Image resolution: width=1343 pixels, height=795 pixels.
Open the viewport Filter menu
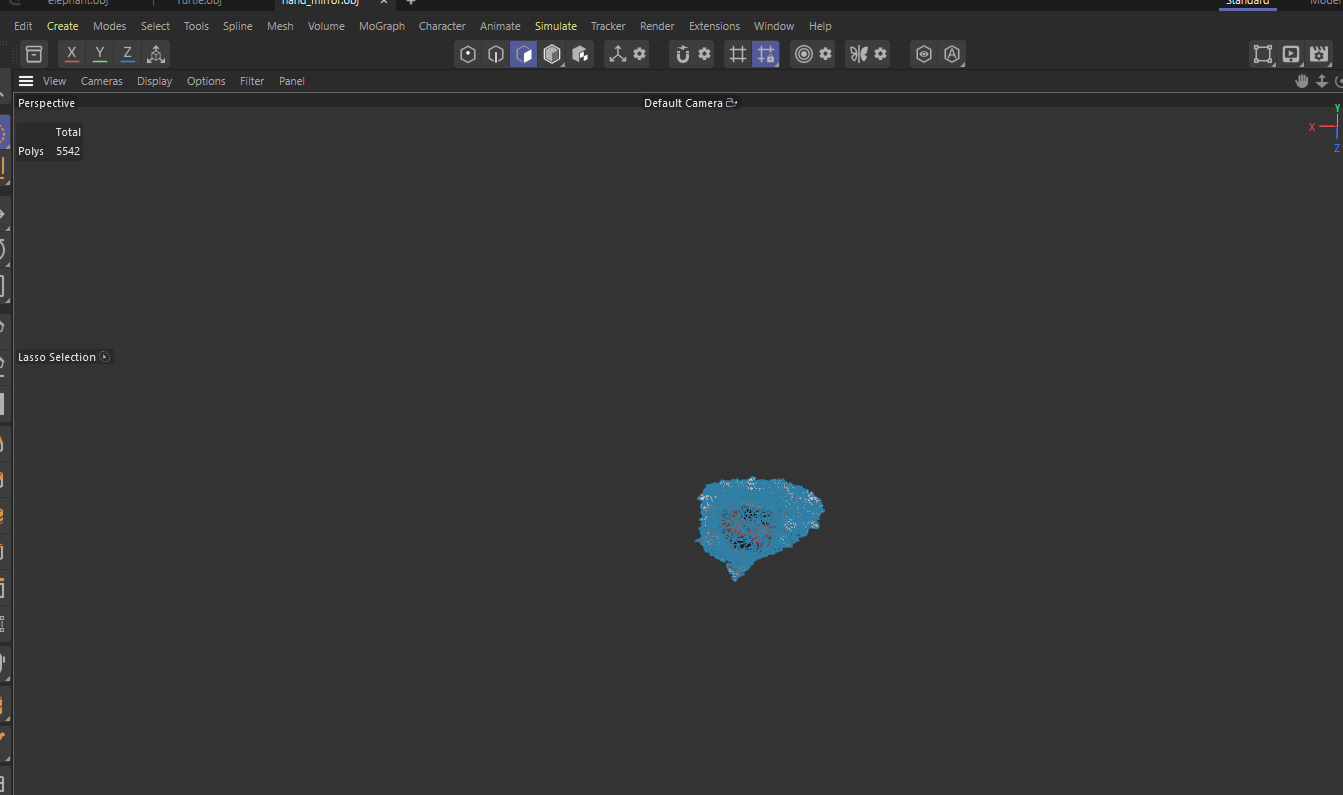(251, 81)
